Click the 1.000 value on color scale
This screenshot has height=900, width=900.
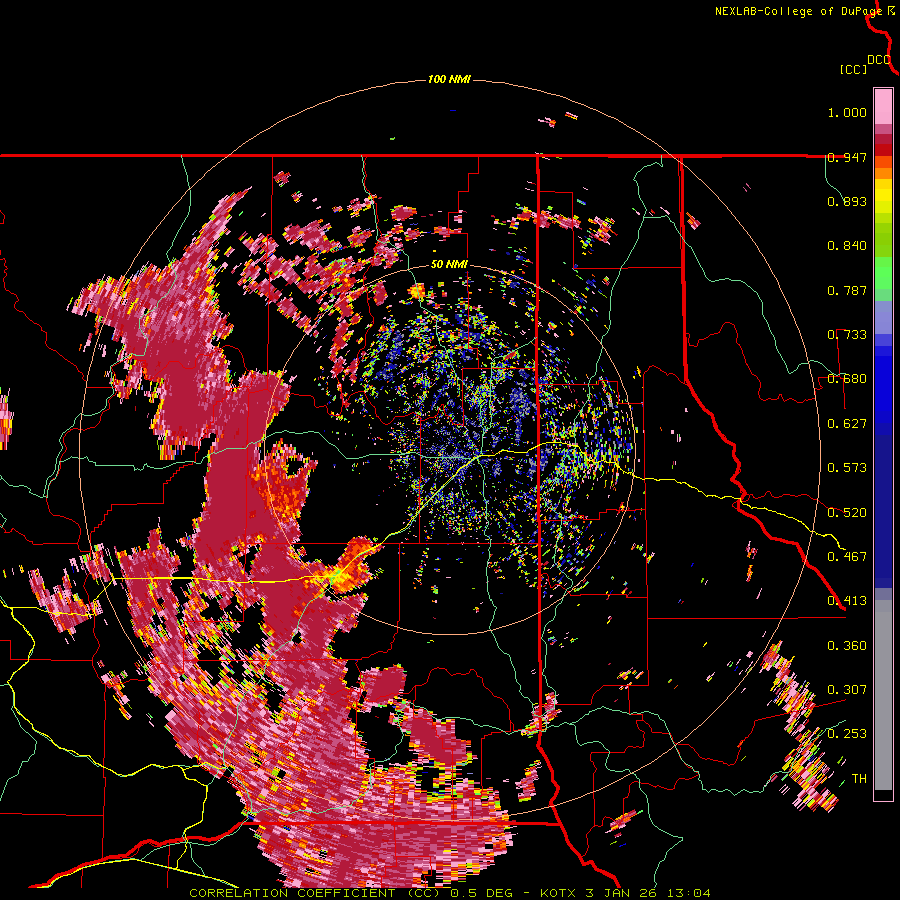[847, 112]
